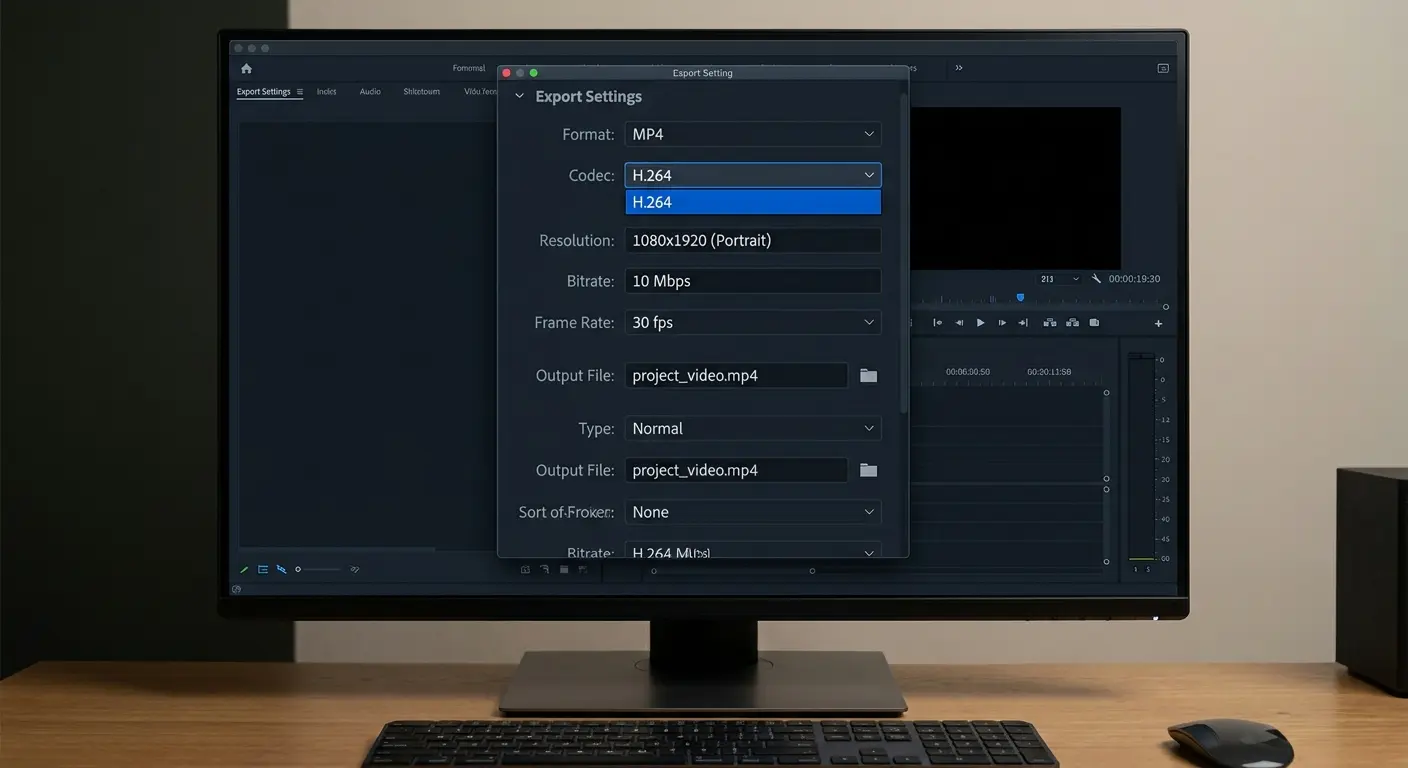Click timeline ruler label 00:06:30.50
Viewport: 1408px width, 768px height.
coord(968,372)
